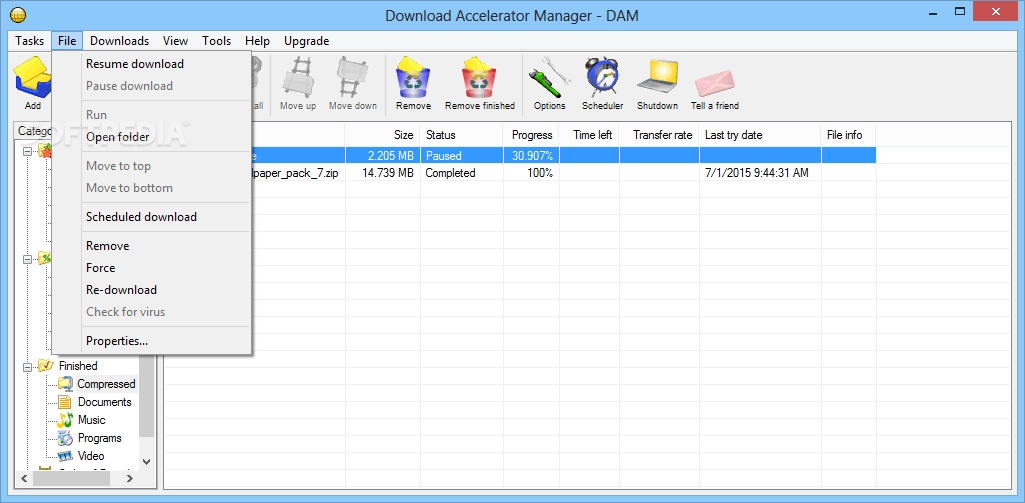Screen dimensions: 1025x503
Task: Click the Programs category icon
Action: (x=65, y=438)
